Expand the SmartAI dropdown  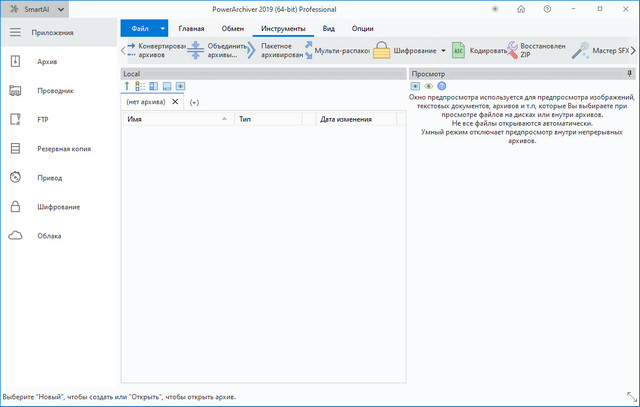pos(62,9)
